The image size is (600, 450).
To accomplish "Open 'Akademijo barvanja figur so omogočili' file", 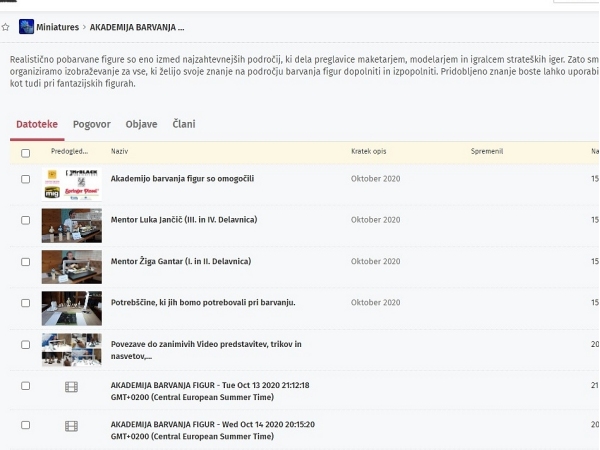I will point(182,179).
